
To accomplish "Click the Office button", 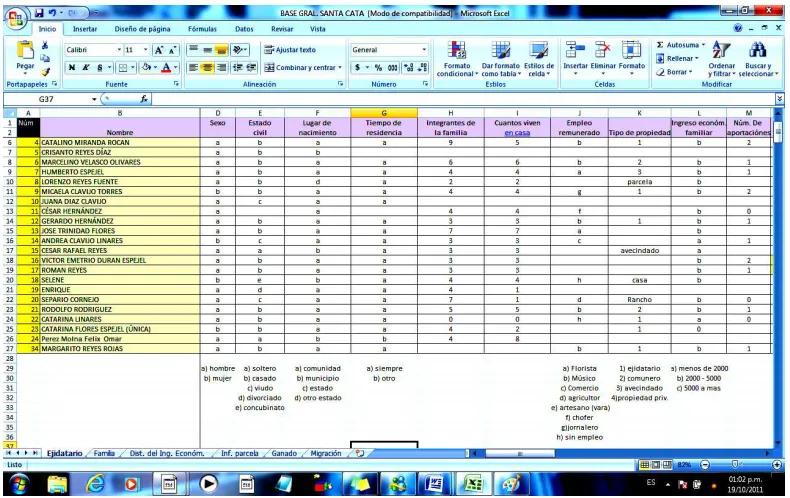I will pos(16,18).
